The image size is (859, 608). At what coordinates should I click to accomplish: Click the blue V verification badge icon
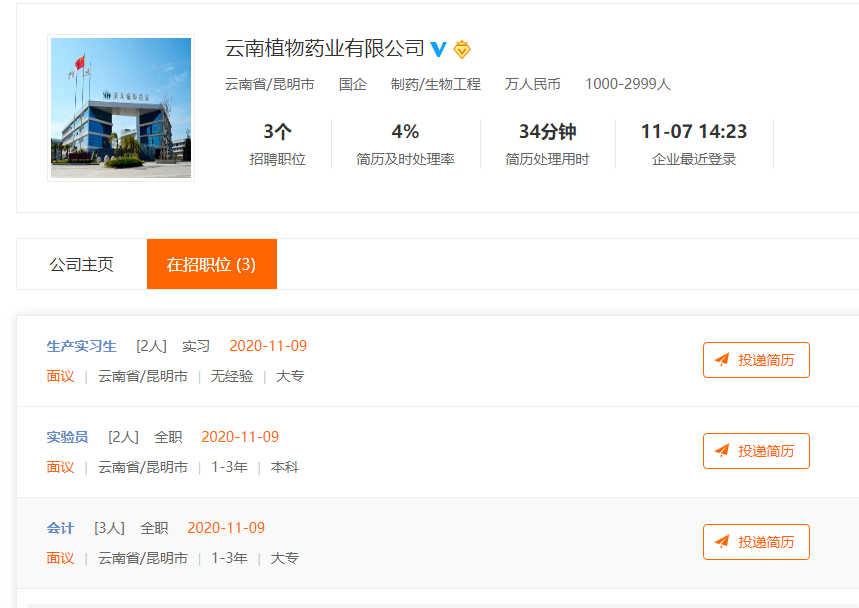click(438, 49)
